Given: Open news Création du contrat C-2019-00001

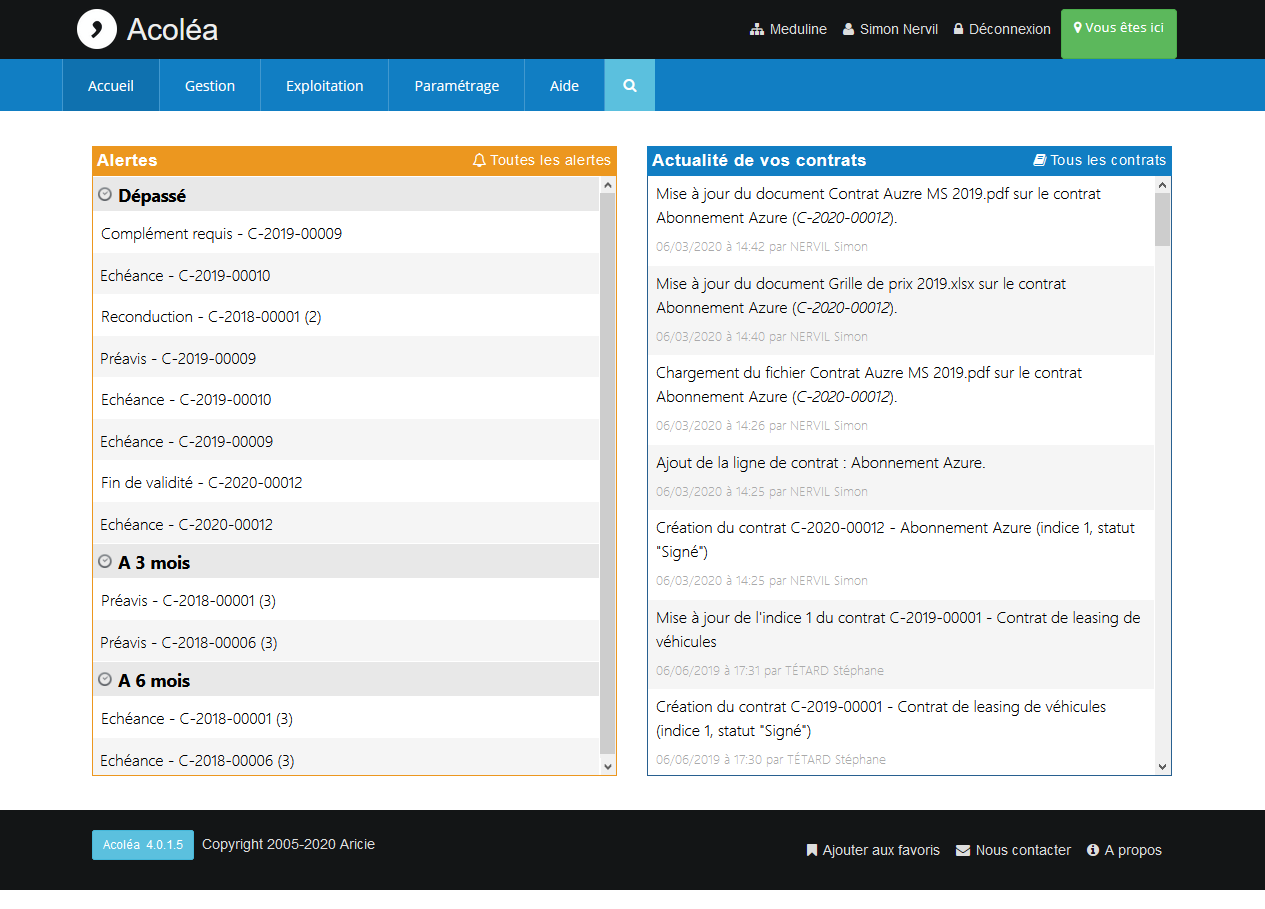Looking at the screenshot, I should [x=901, y=732].
